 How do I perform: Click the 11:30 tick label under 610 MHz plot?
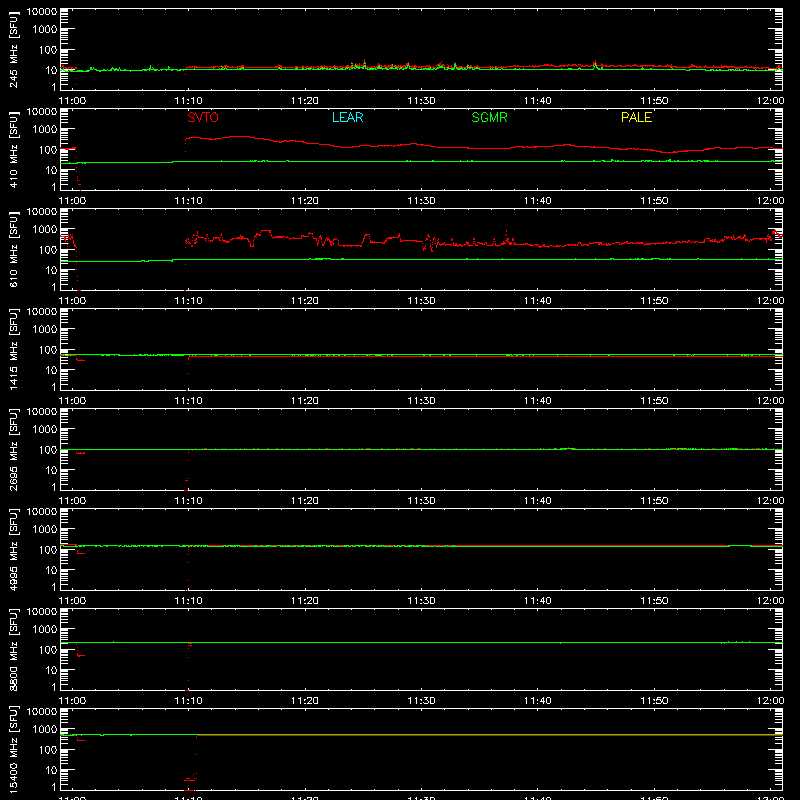[x=421, y=301]
